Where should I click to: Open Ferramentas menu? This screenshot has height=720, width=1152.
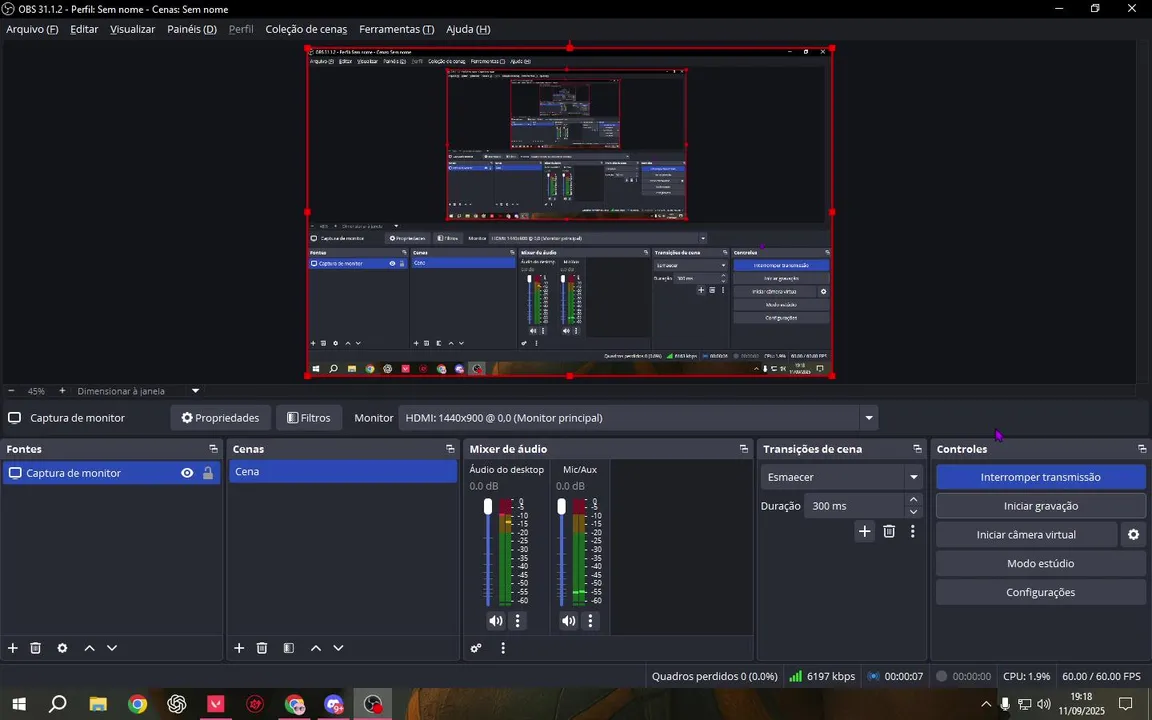pos(396,29)
